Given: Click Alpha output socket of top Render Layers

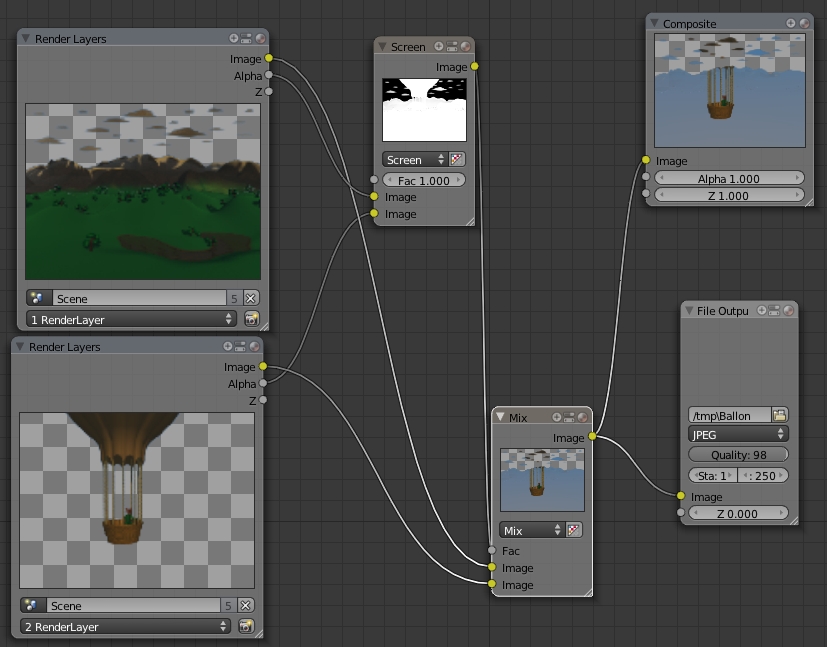Looking at the screenshot, I should tap(269, 75).
